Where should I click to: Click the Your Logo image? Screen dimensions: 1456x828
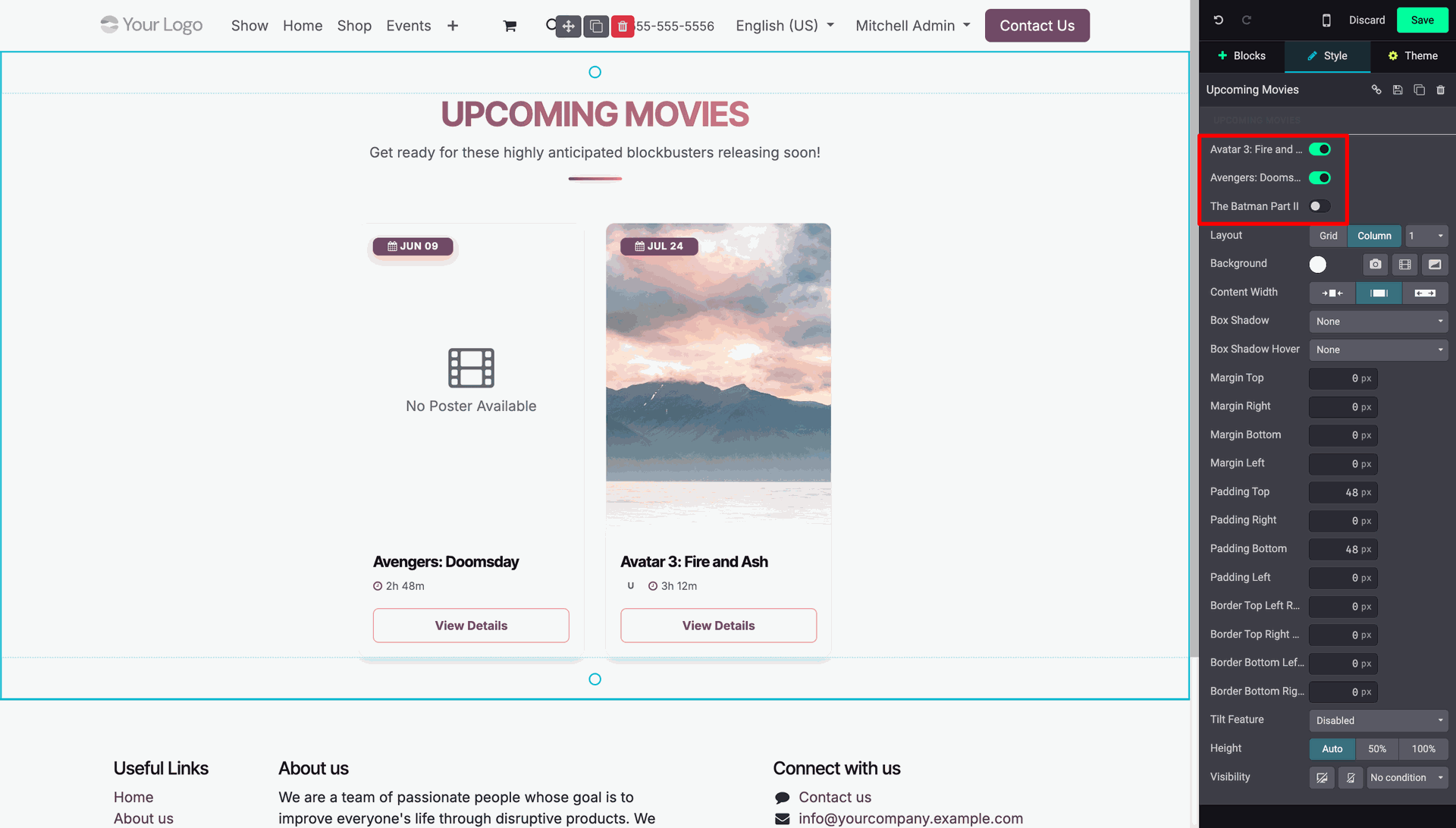pyautogui.click(x=152, y=25)
